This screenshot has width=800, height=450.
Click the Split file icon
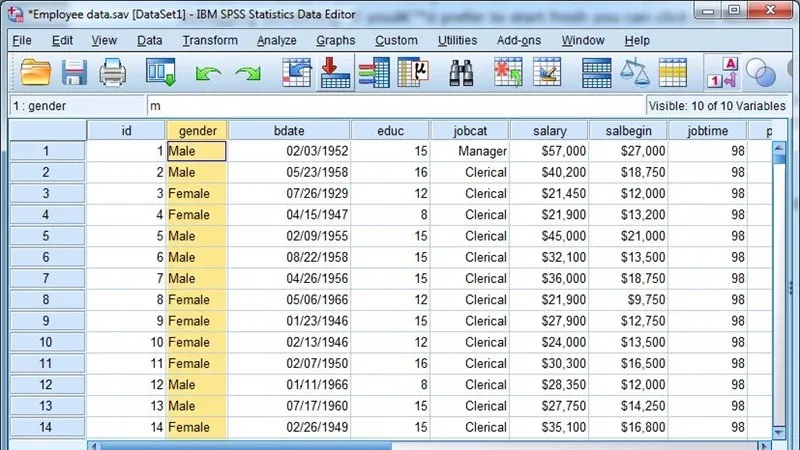[596, 73]
